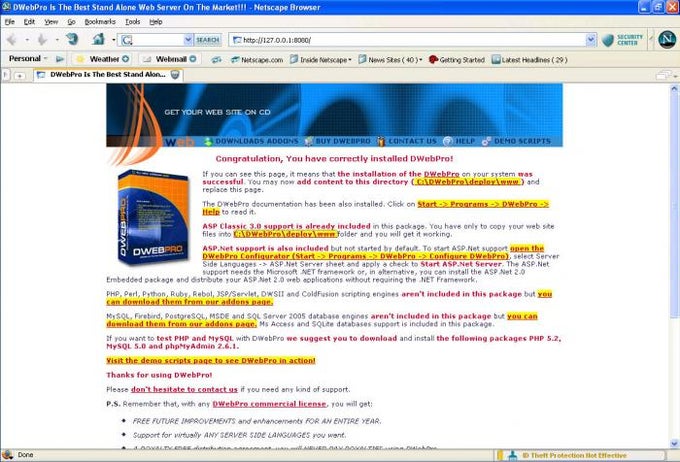Image resolution: width=680 pixels, height=462 pixels.
Task: Click the Getting Started bookmark
Action: coord(457,60)
